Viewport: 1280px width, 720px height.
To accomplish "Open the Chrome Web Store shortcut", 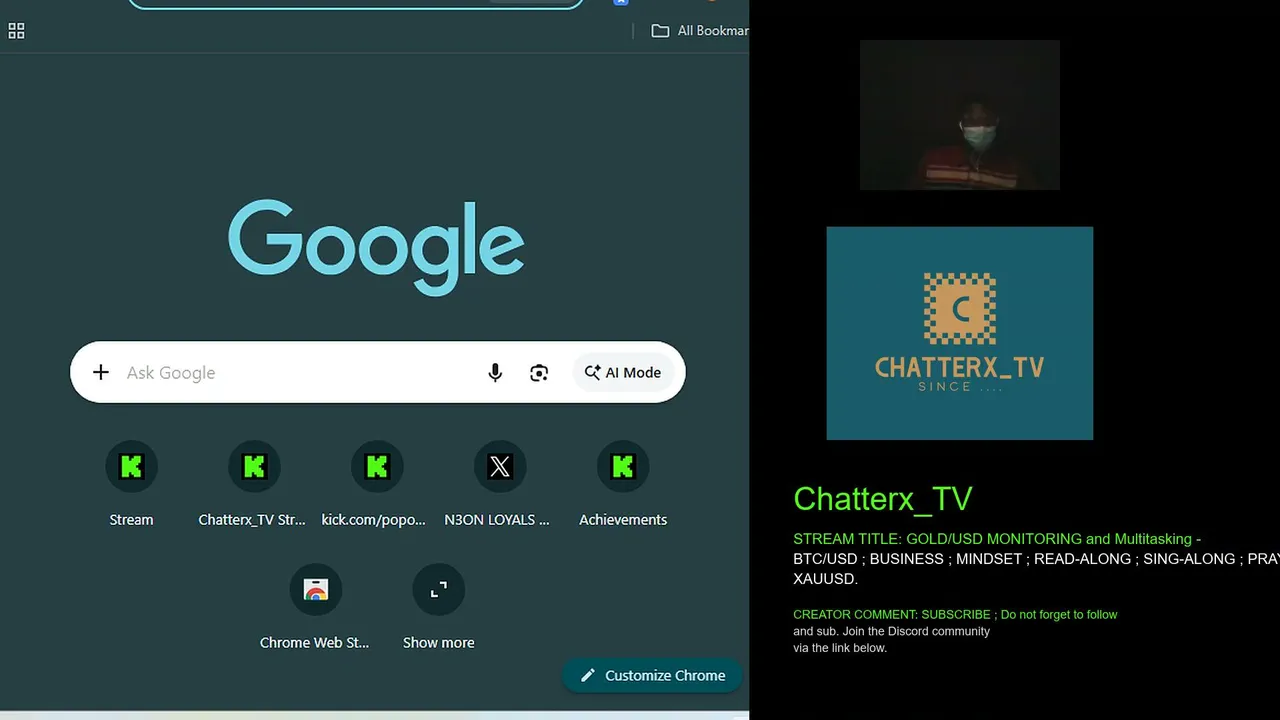I will pos(315,608).
